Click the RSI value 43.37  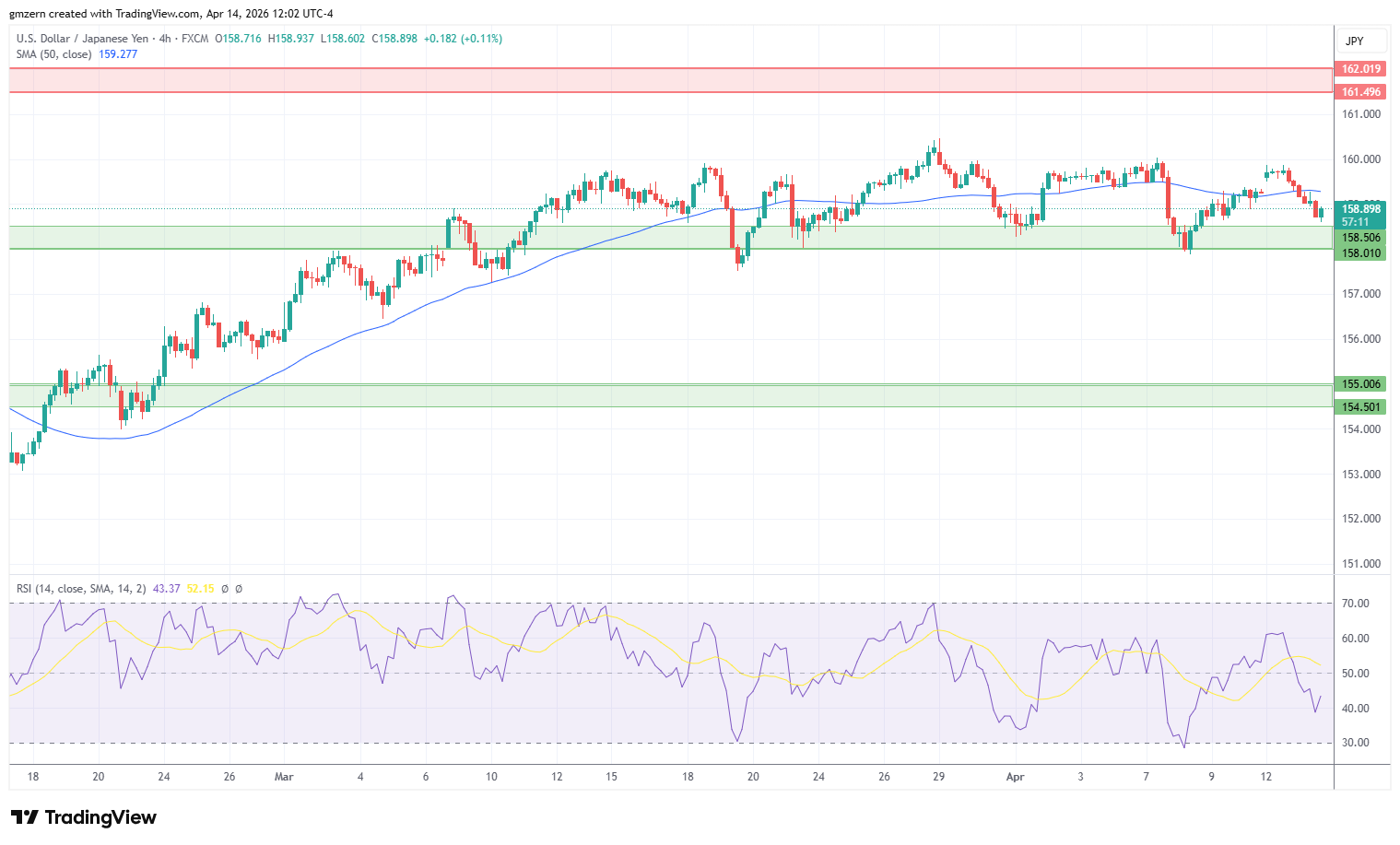[x=166, y=589]
